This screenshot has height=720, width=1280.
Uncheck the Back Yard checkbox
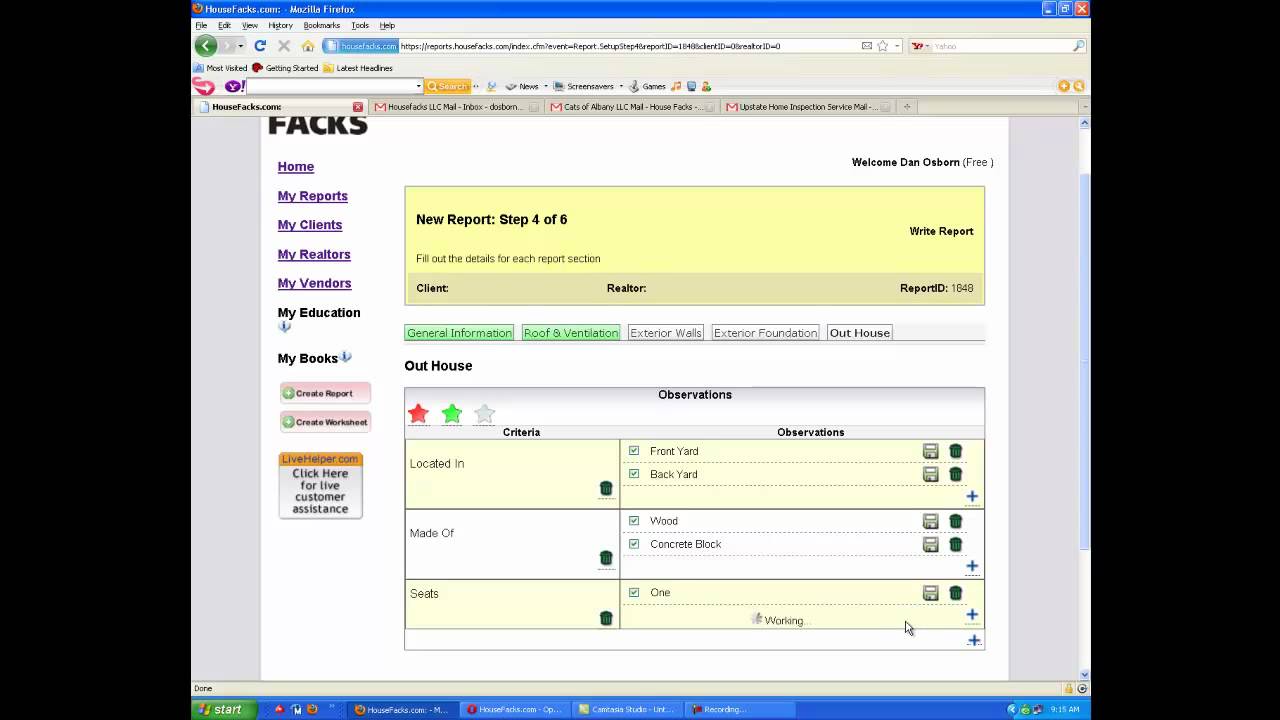tap(634, 474)
